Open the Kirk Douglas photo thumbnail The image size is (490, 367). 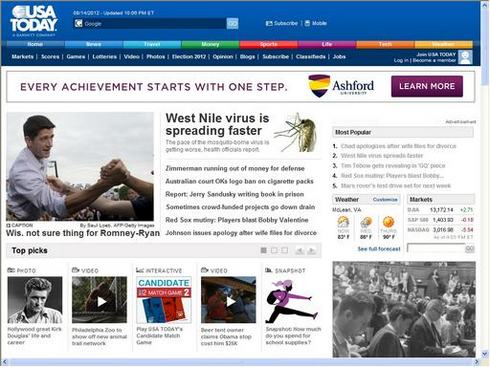pyautogui.click(x=35, y=300)
